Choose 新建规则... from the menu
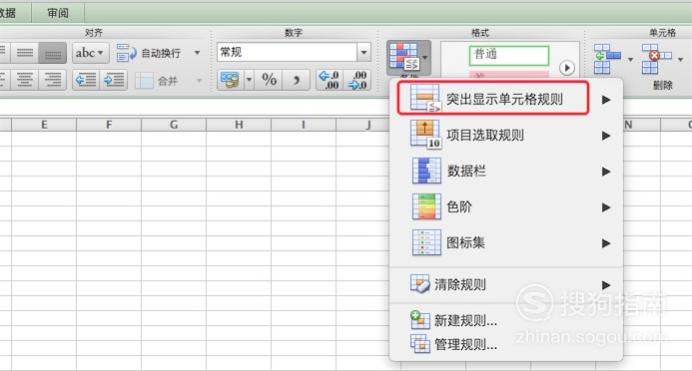 point(465,321)
